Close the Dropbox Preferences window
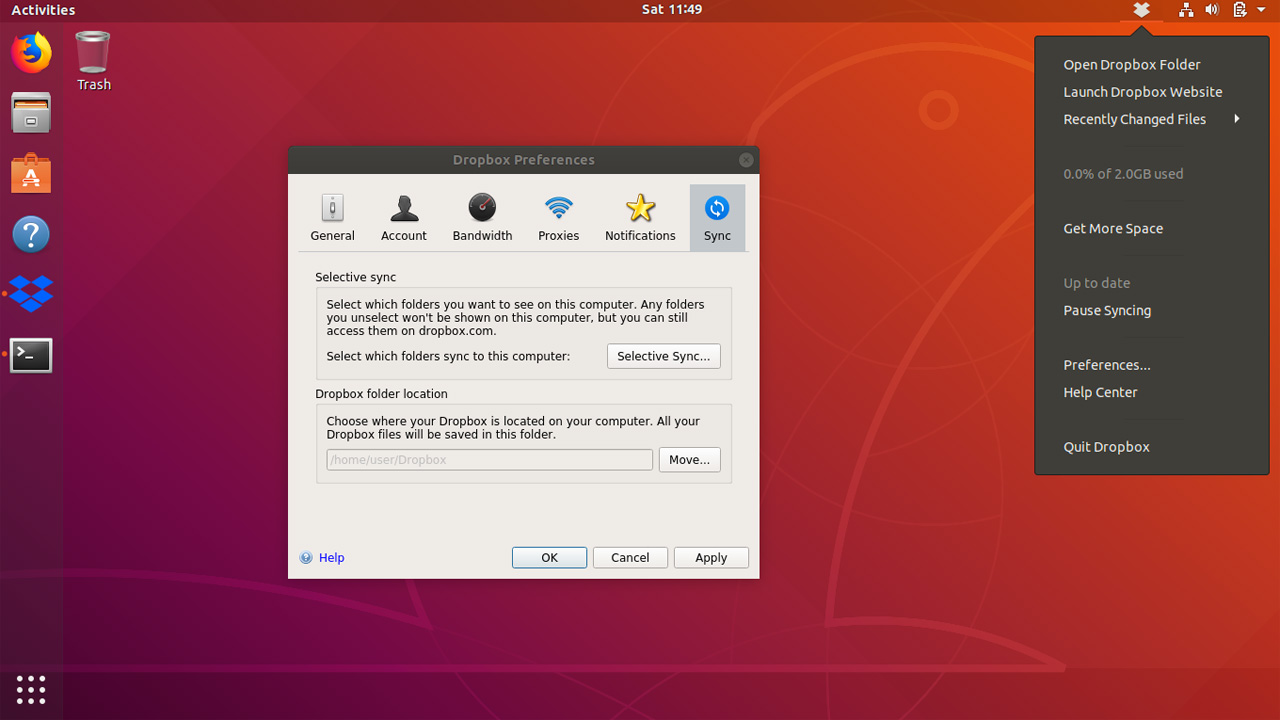This screenshot has width=1280, height=720. click(746, 160)
